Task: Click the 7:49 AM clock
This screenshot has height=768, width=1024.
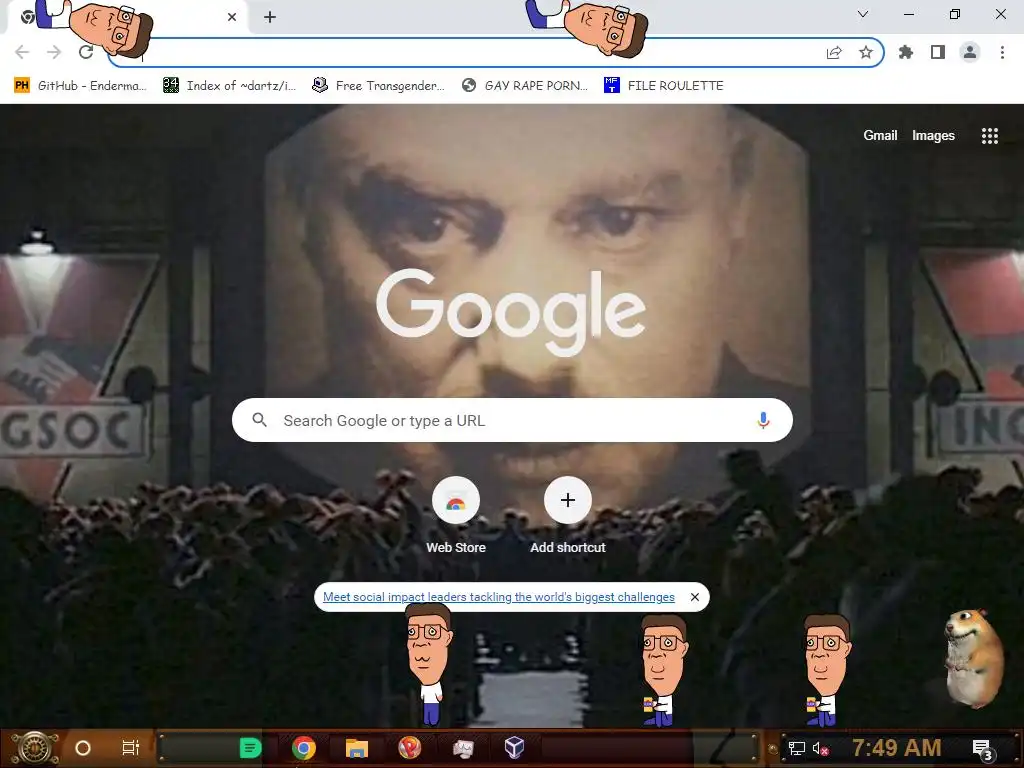Action: point(897,747)
